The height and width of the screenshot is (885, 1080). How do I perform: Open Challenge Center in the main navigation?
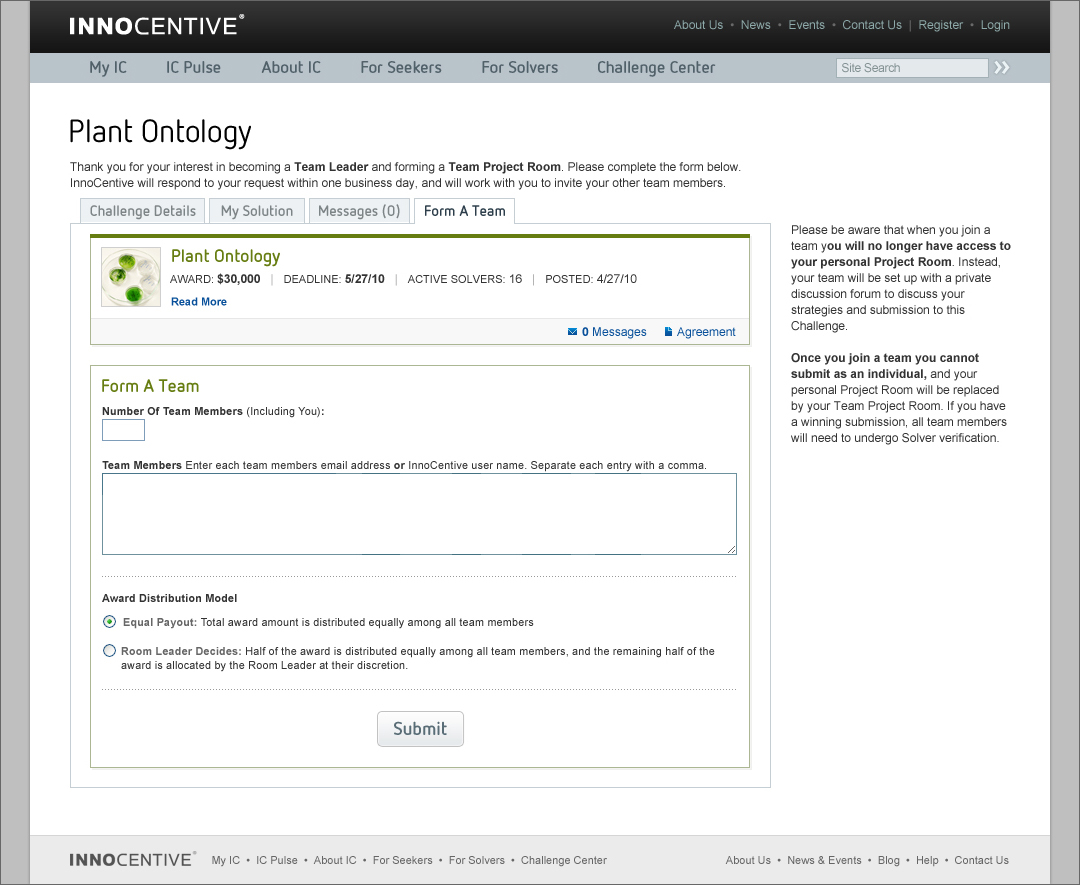coord(656,67)
